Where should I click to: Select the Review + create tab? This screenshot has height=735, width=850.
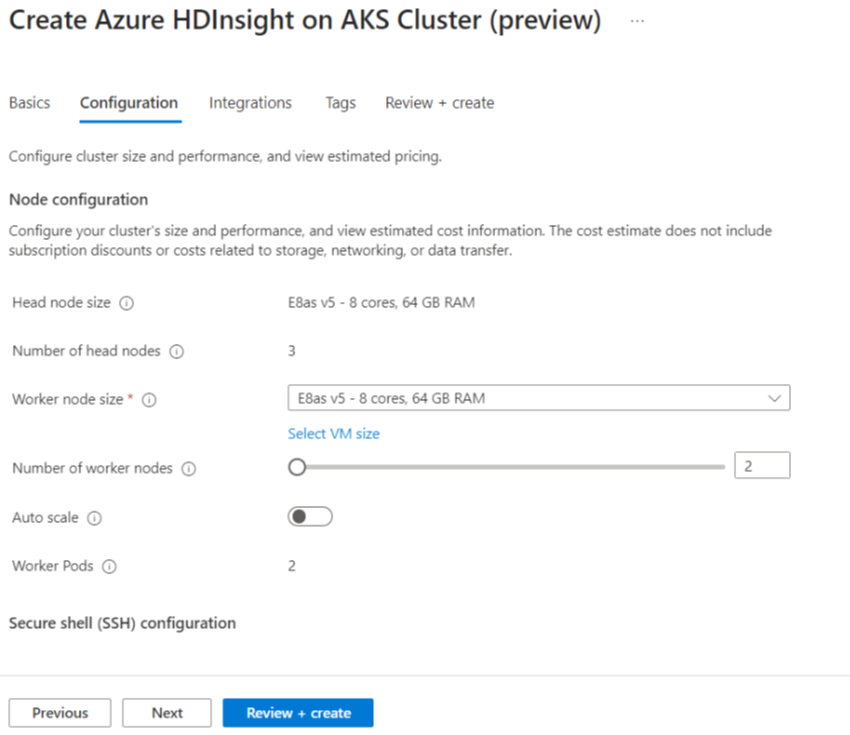coord(439,103)
